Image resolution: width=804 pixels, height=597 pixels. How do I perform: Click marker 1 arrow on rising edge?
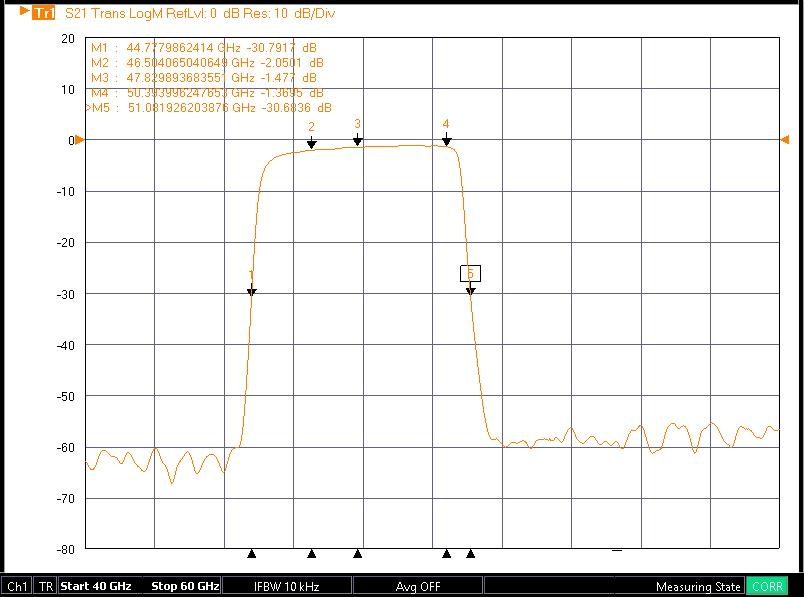[x=252, y=291]
